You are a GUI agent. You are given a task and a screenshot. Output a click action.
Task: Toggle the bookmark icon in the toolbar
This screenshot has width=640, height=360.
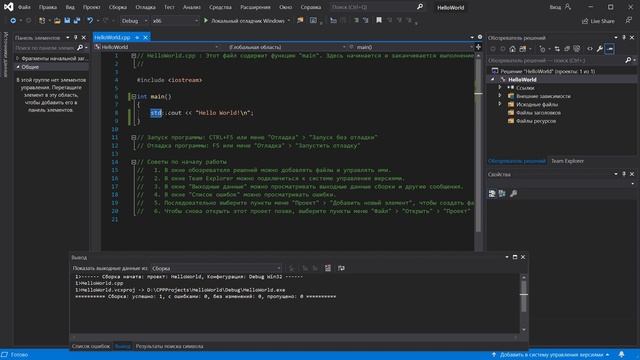tap(379, 20)
